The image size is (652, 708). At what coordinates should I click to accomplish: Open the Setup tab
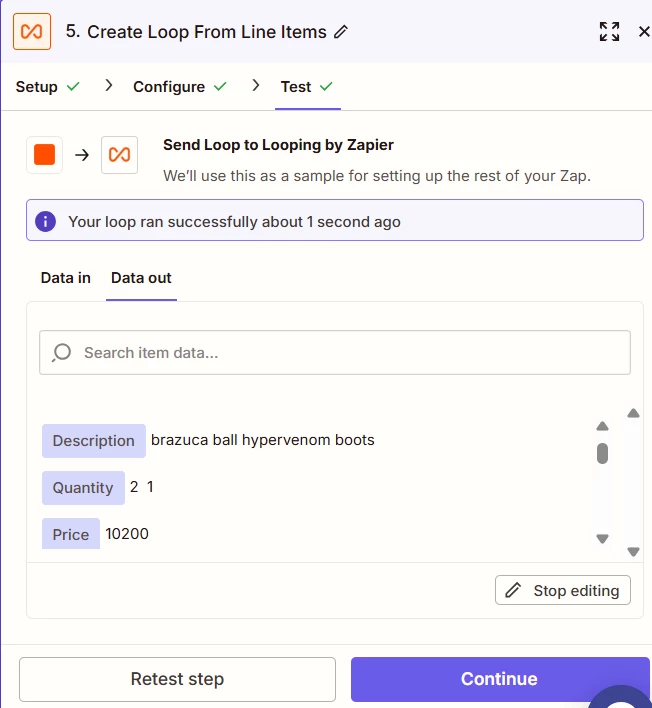tap(47, 87)
